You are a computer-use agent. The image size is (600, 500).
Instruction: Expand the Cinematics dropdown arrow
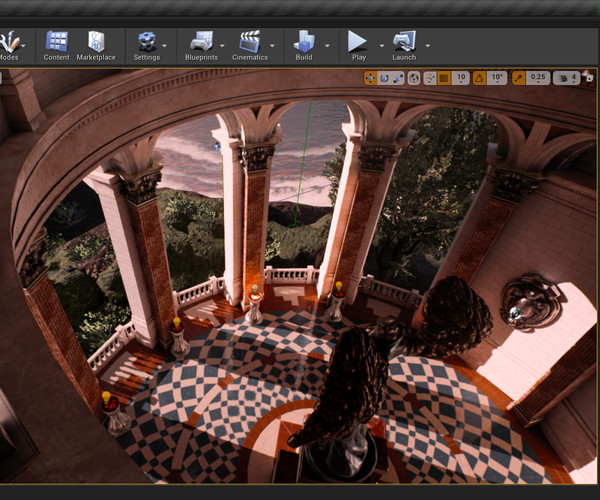pyautogui.click(x=272, y=46)
